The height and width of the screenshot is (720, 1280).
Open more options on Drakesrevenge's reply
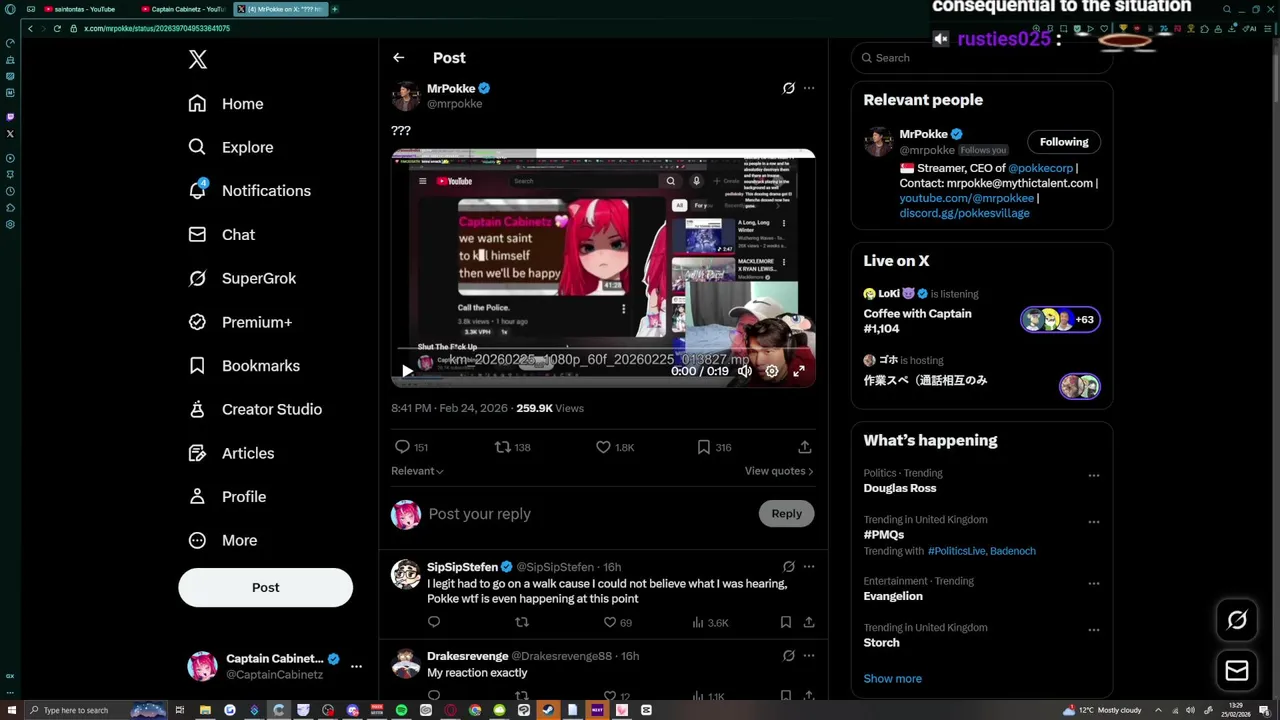pos(809,656)
